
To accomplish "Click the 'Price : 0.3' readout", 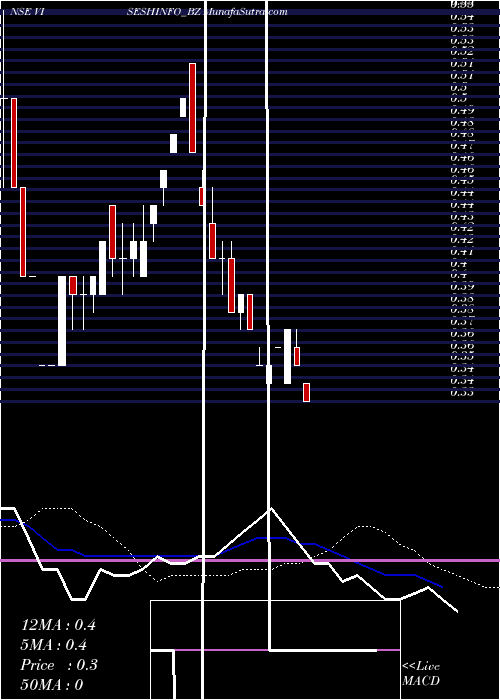I will click(59, 665).
